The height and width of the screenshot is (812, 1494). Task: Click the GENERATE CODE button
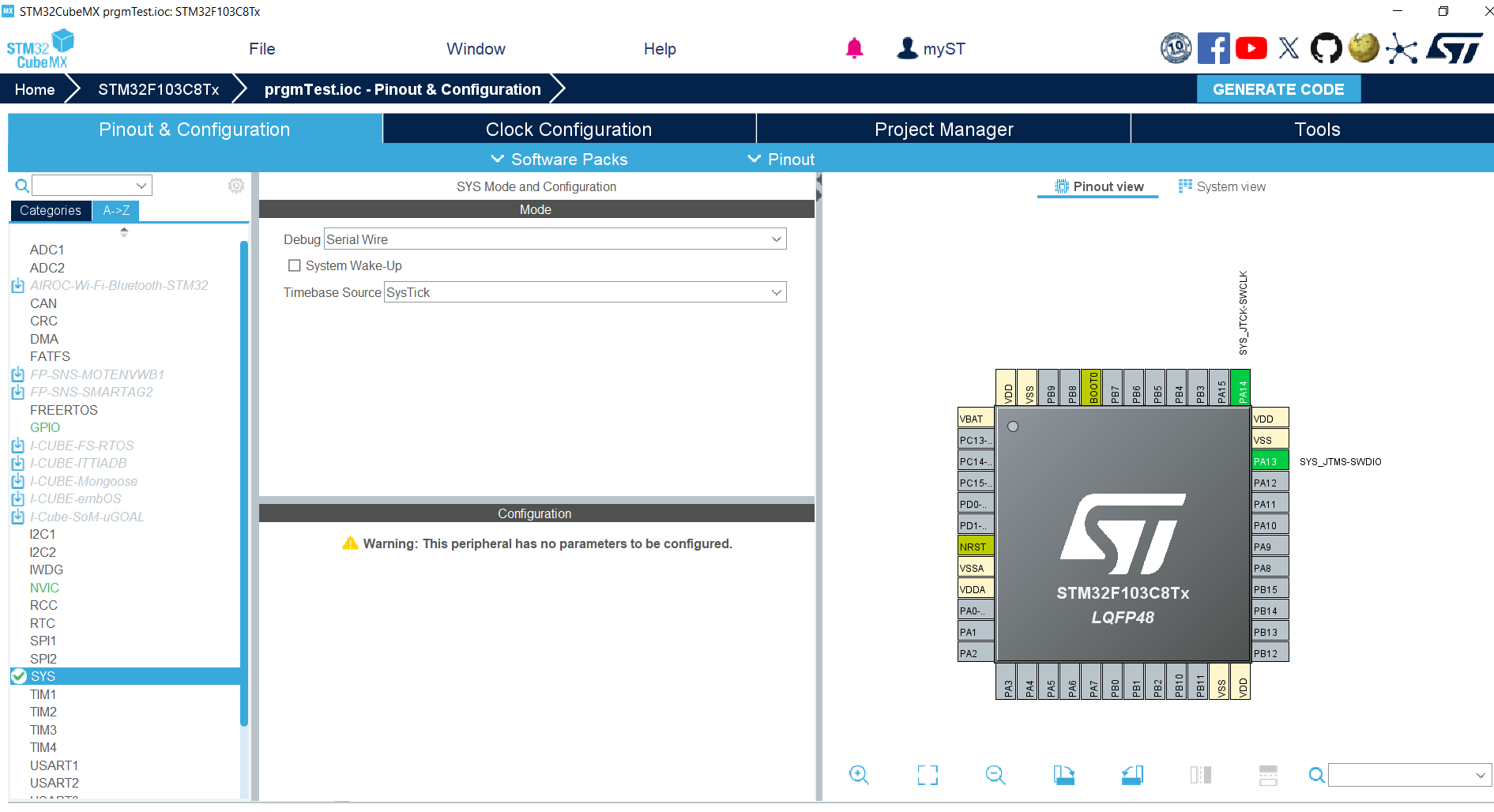1279,88
